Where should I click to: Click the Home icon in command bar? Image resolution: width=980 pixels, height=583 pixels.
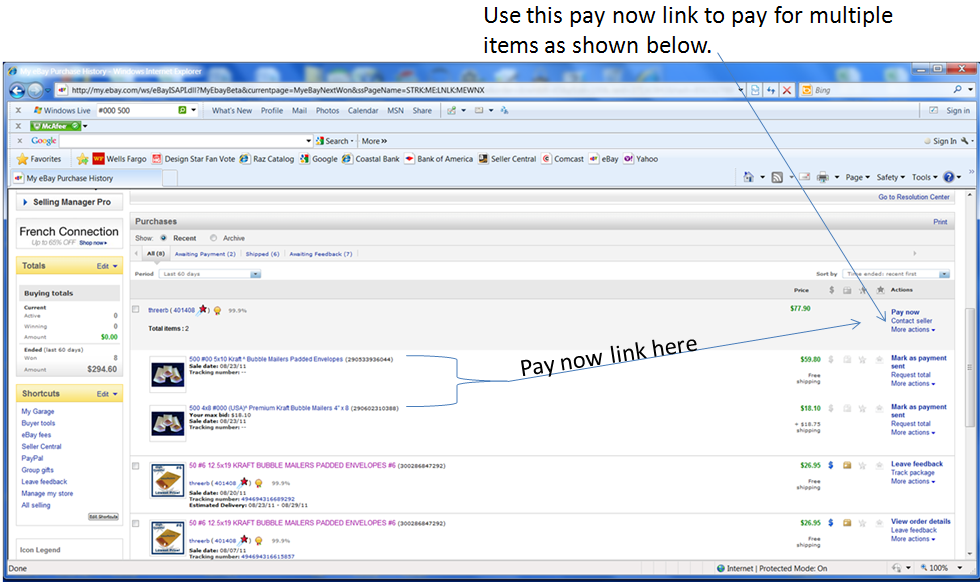(748, 177)
